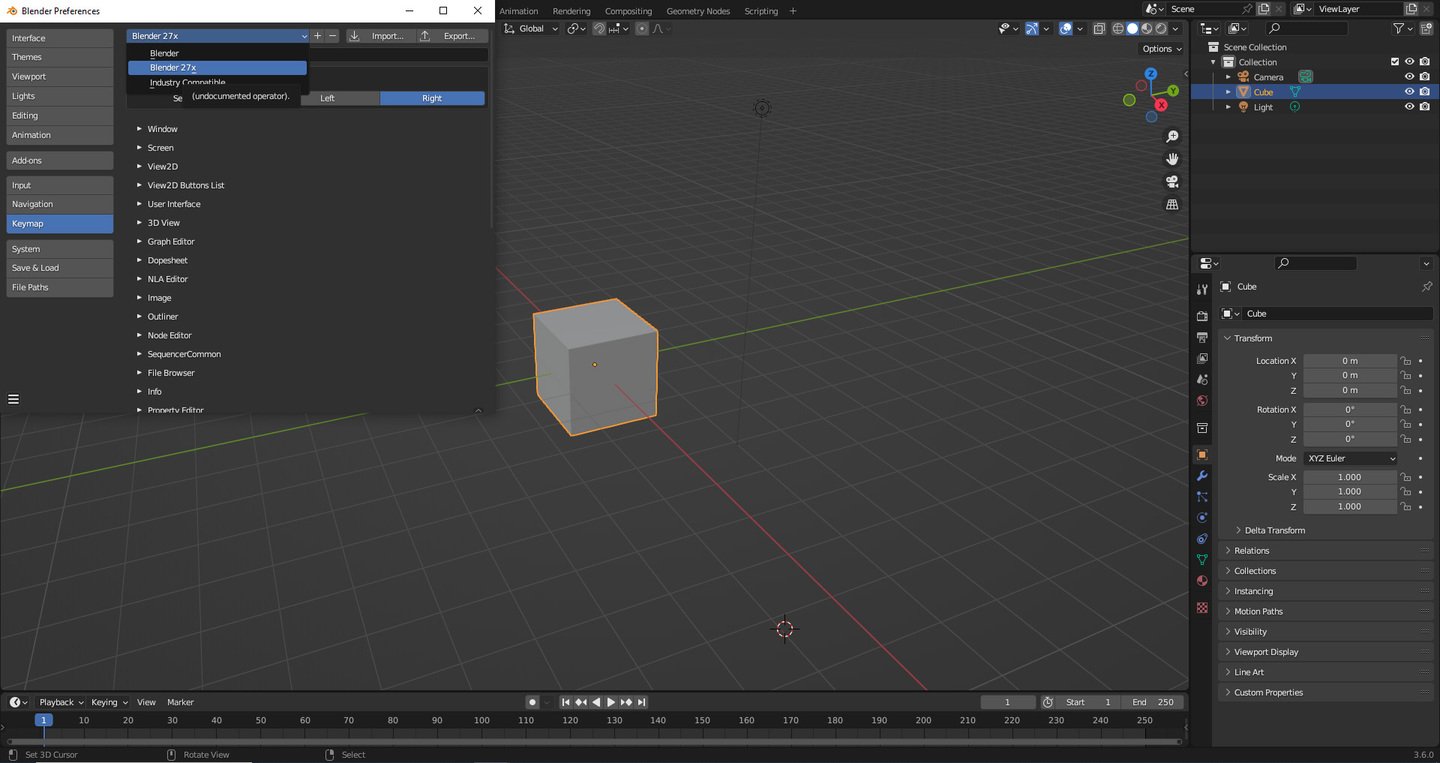Image resolution: width=1440 pixels, height=763 pixels.
Task: Click the camera view icon in viewport
Action: (x=1172, y=182)
